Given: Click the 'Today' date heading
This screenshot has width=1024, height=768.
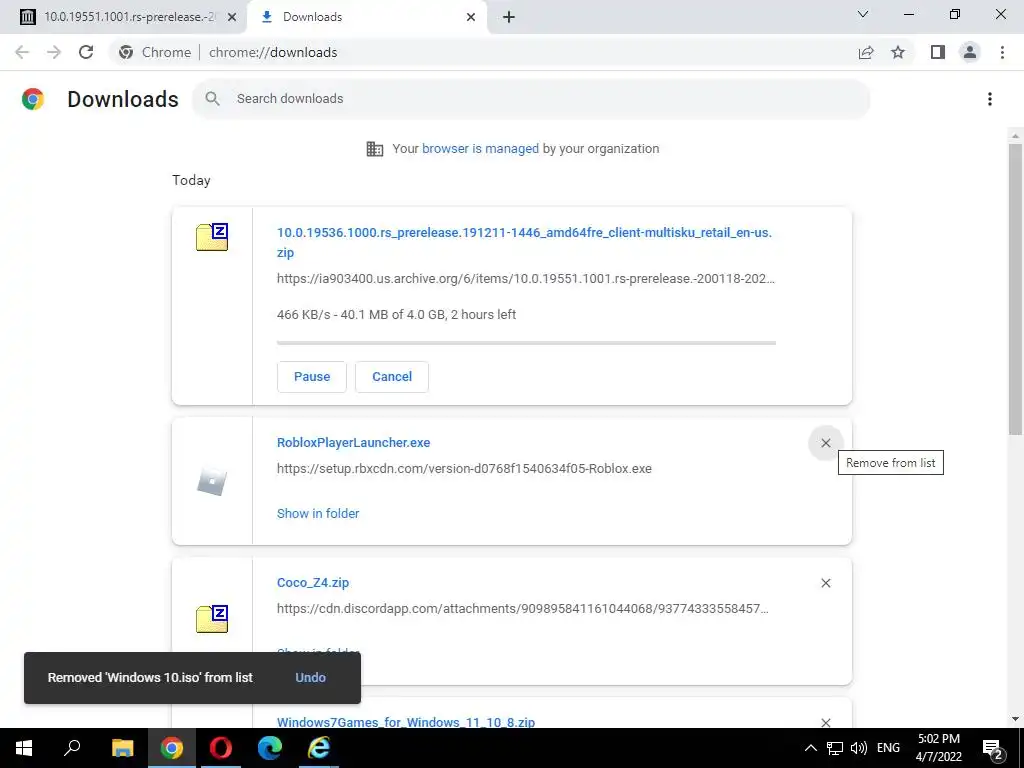Looking at the screenshot, I should [191, 180].
